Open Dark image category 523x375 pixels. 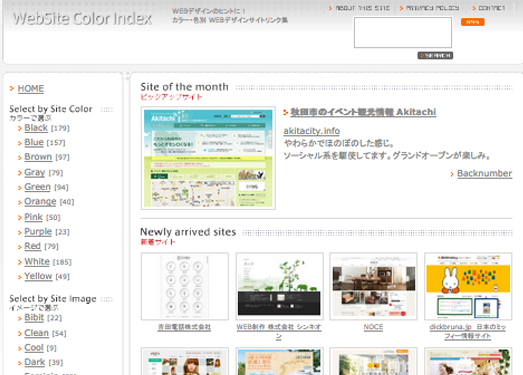tap(35, 362)
